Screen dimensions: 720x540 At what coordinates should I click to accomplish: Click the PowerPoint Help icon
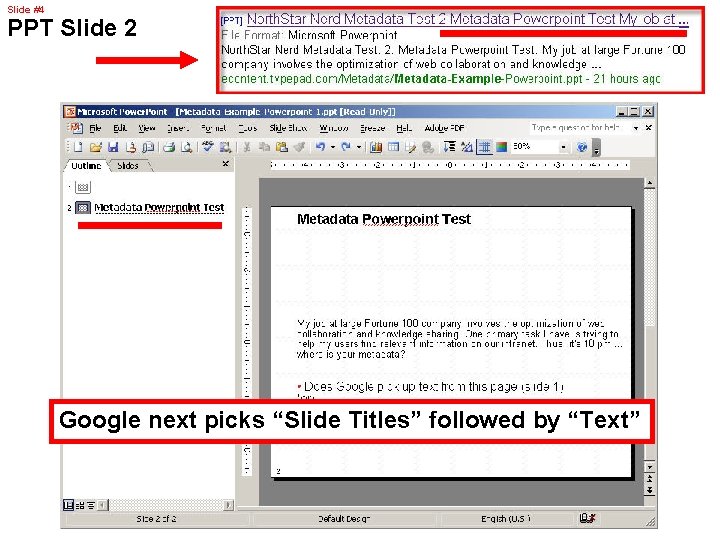(x=582, y=147)
